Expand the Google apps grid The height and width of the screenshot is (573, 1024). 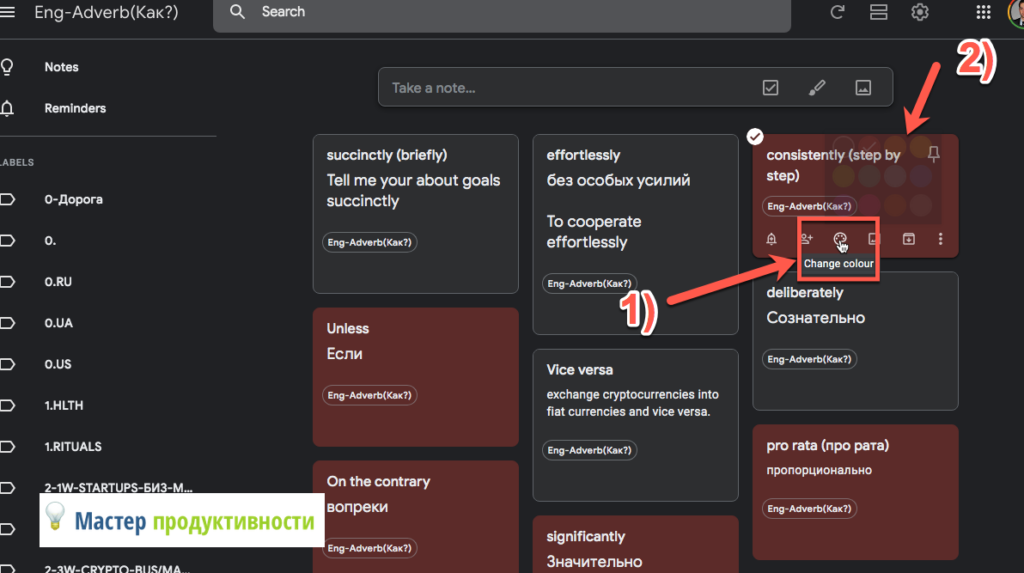[x=983, y=12]
